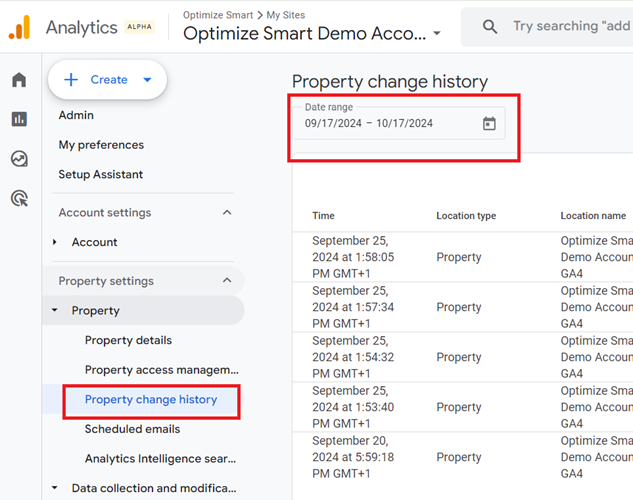Open the Admin menu item

coord(76,115)
